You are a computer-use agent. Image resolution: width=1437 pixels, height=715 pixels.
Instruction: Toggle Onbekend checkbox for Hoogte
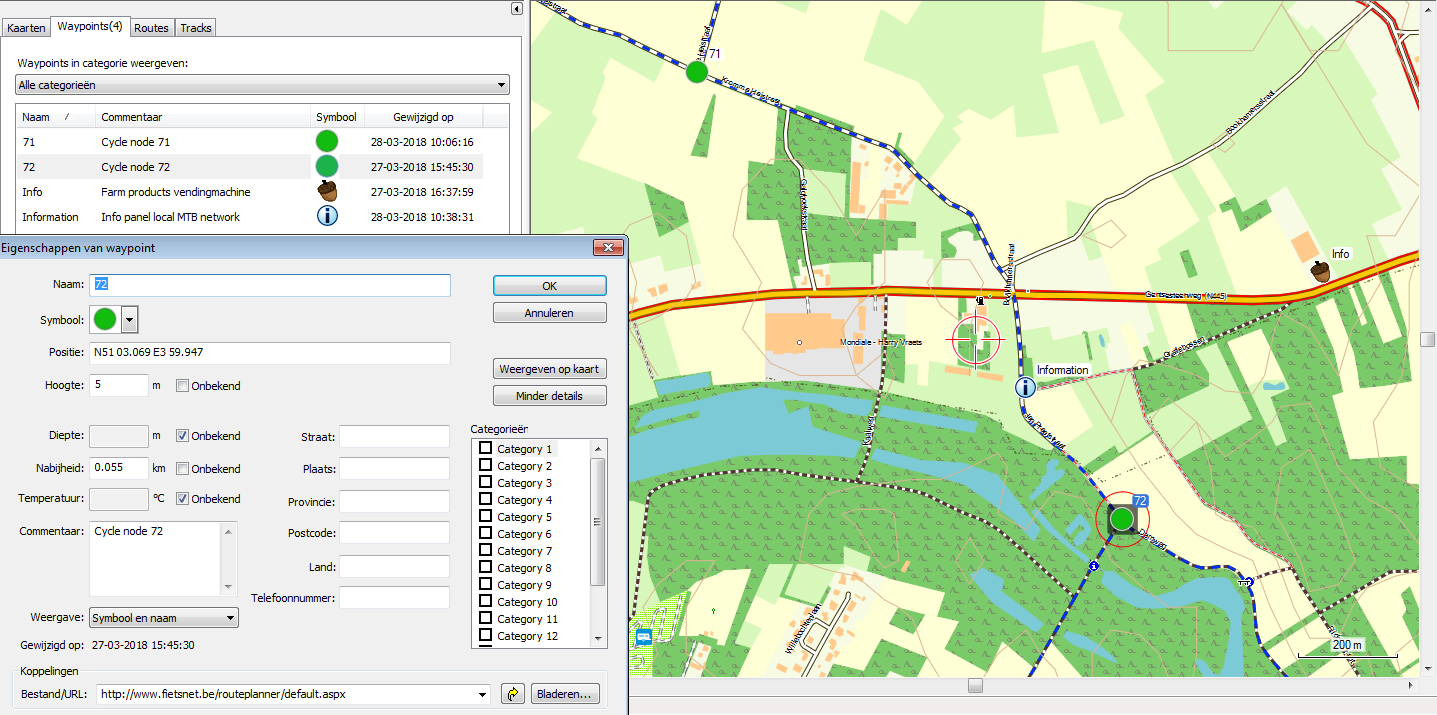pyautogui.click(x=183, y=386)
